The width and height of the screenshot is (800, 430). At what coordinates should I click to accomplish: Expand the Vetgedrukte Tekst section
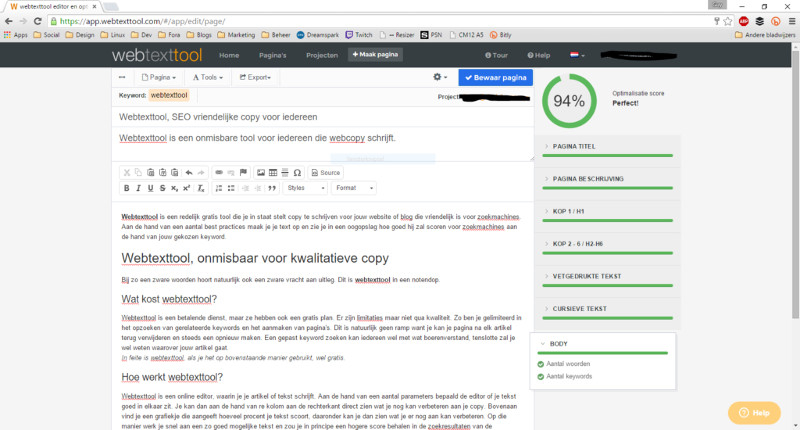coord(607,276)
